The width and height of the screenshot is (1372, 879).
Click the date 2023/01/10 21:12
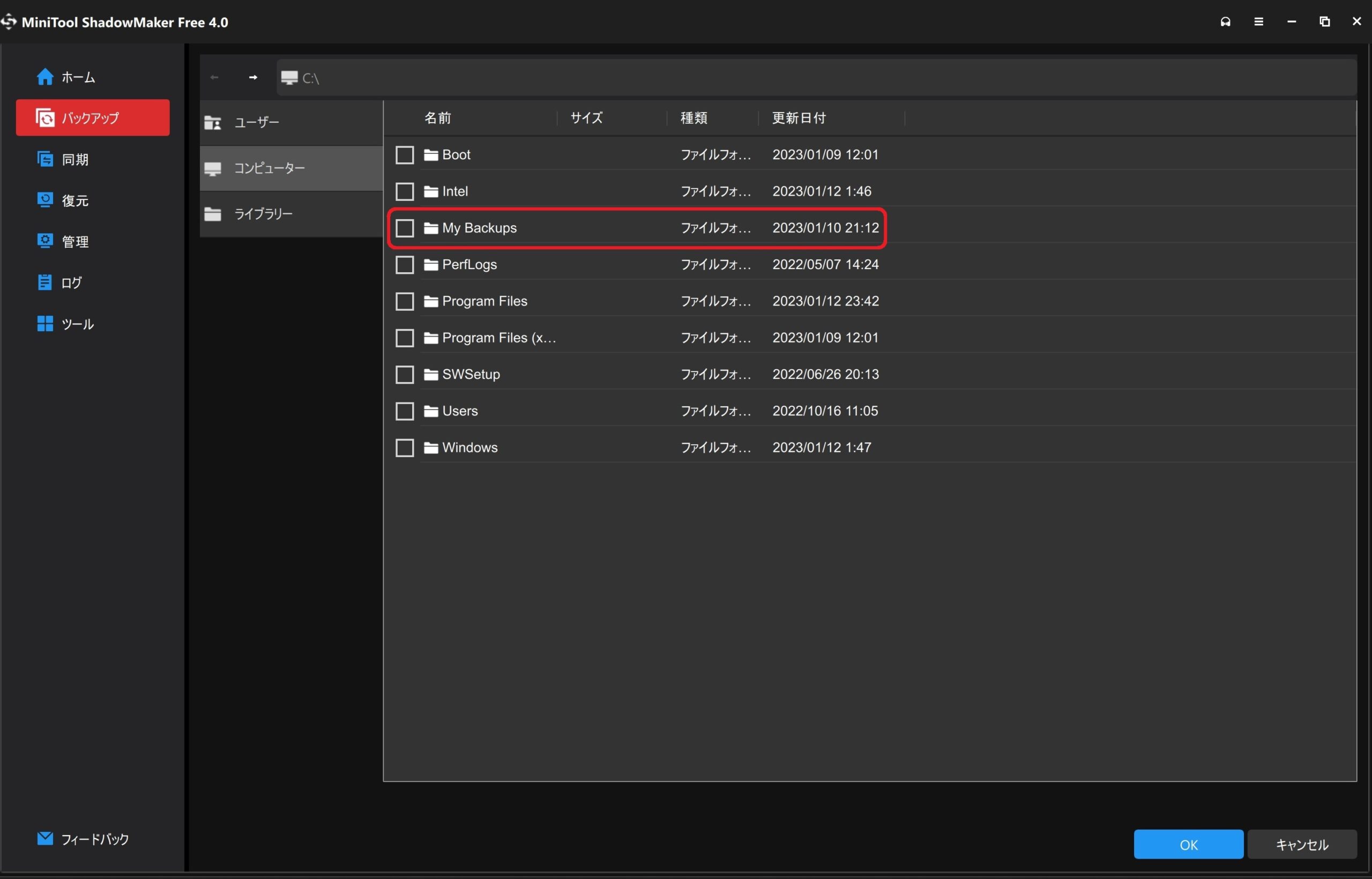[825, 228]
